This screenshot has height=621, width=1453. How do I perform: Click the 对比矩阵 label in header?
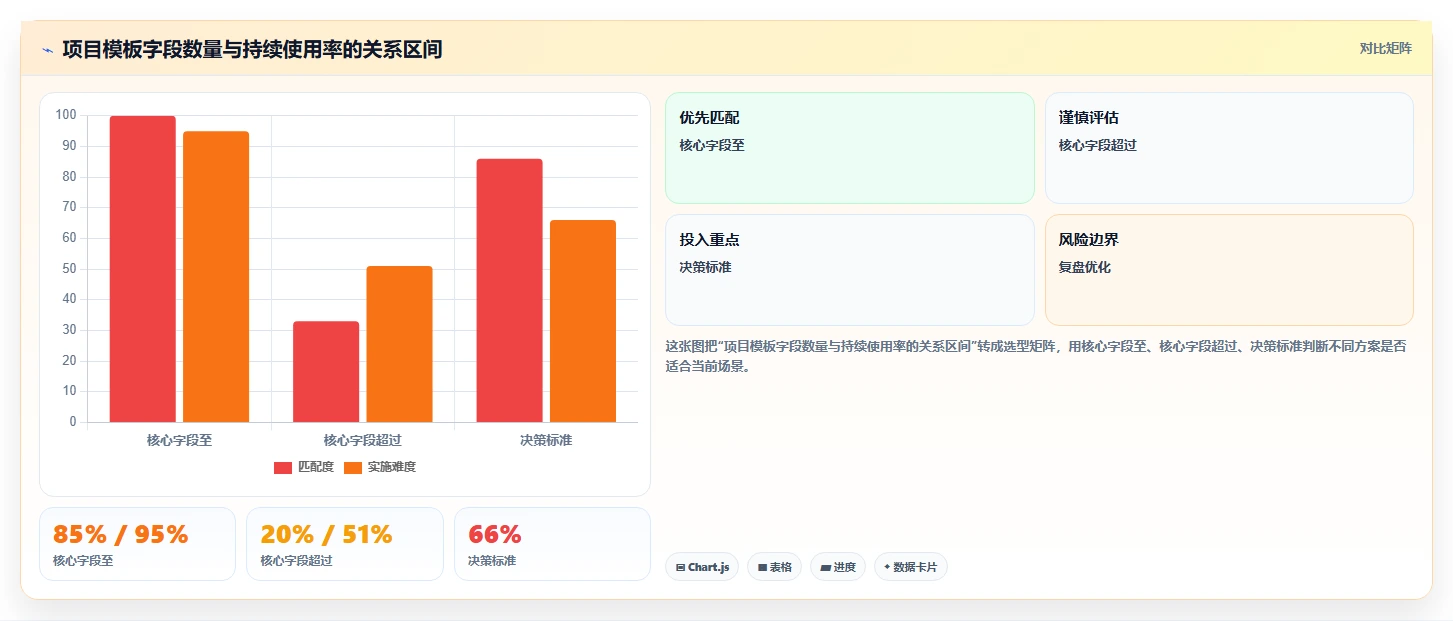(1385, 48)
